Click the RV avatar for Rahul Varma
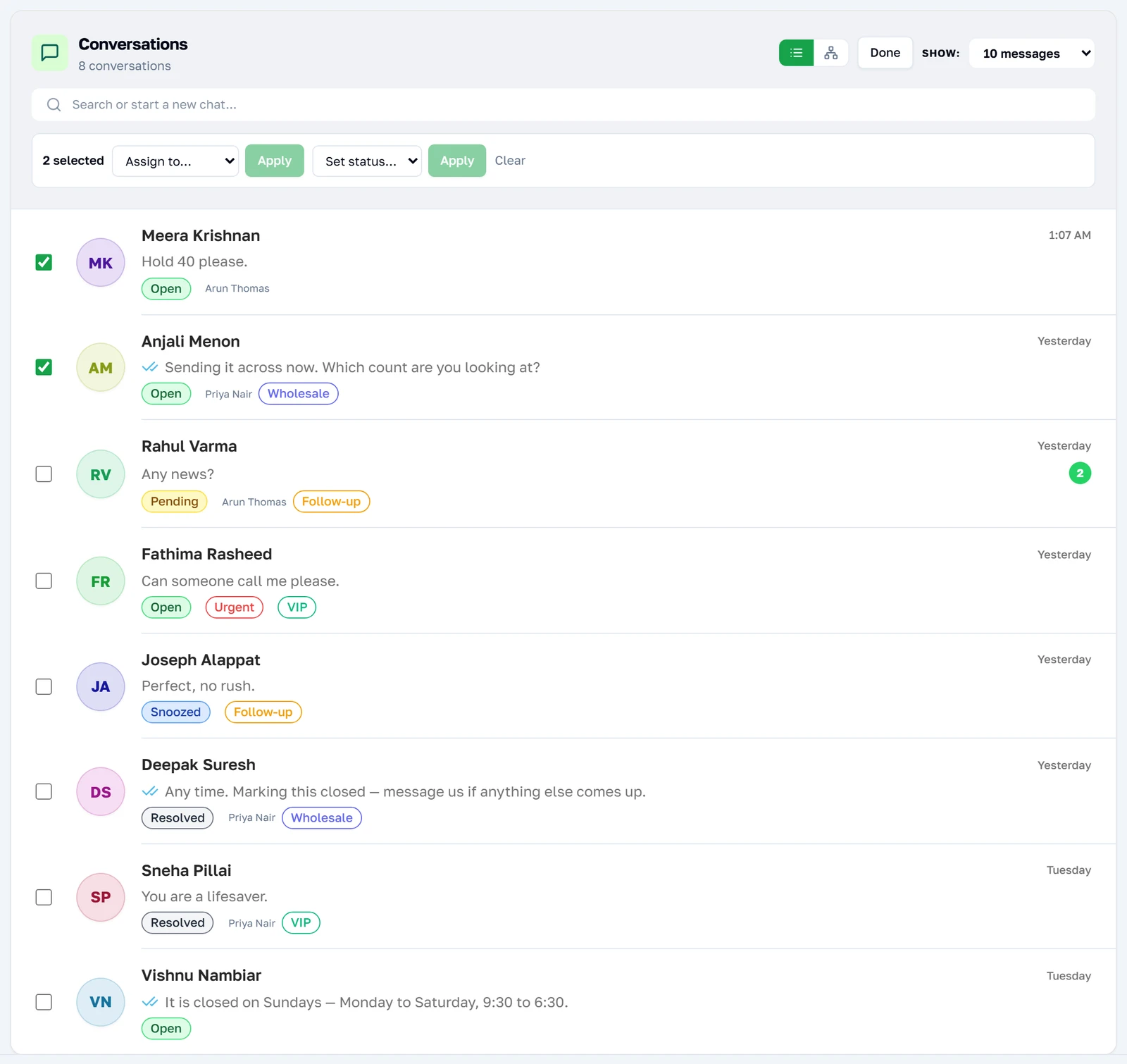Viewport: 1127px width, 1064px height. click(x=101, y=474)
